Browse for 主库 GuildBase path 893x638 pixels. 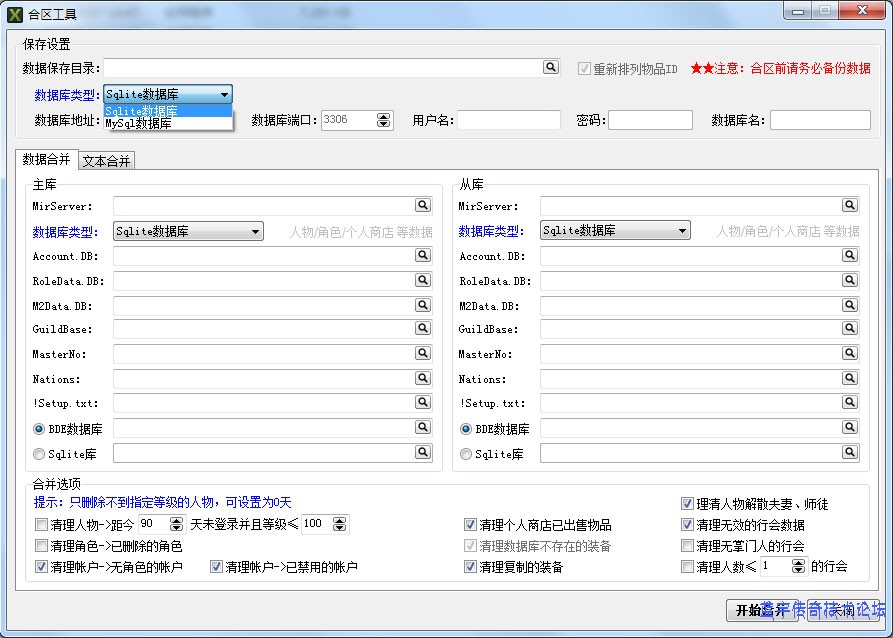coord(423,329)
